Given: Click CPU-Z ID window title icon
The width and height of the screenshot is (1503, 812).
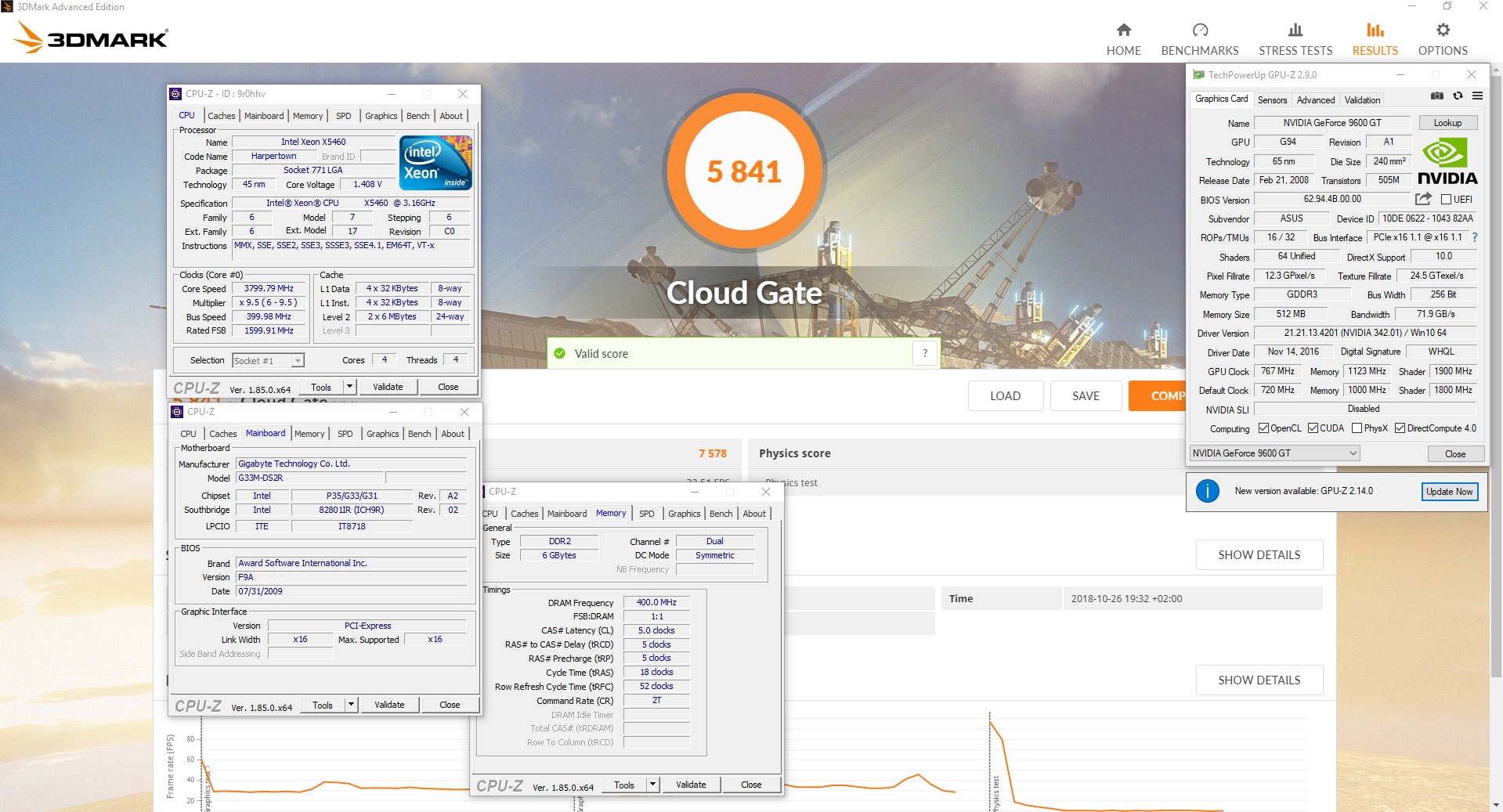Looking at the screenshot, I should (x=175, y=94).
